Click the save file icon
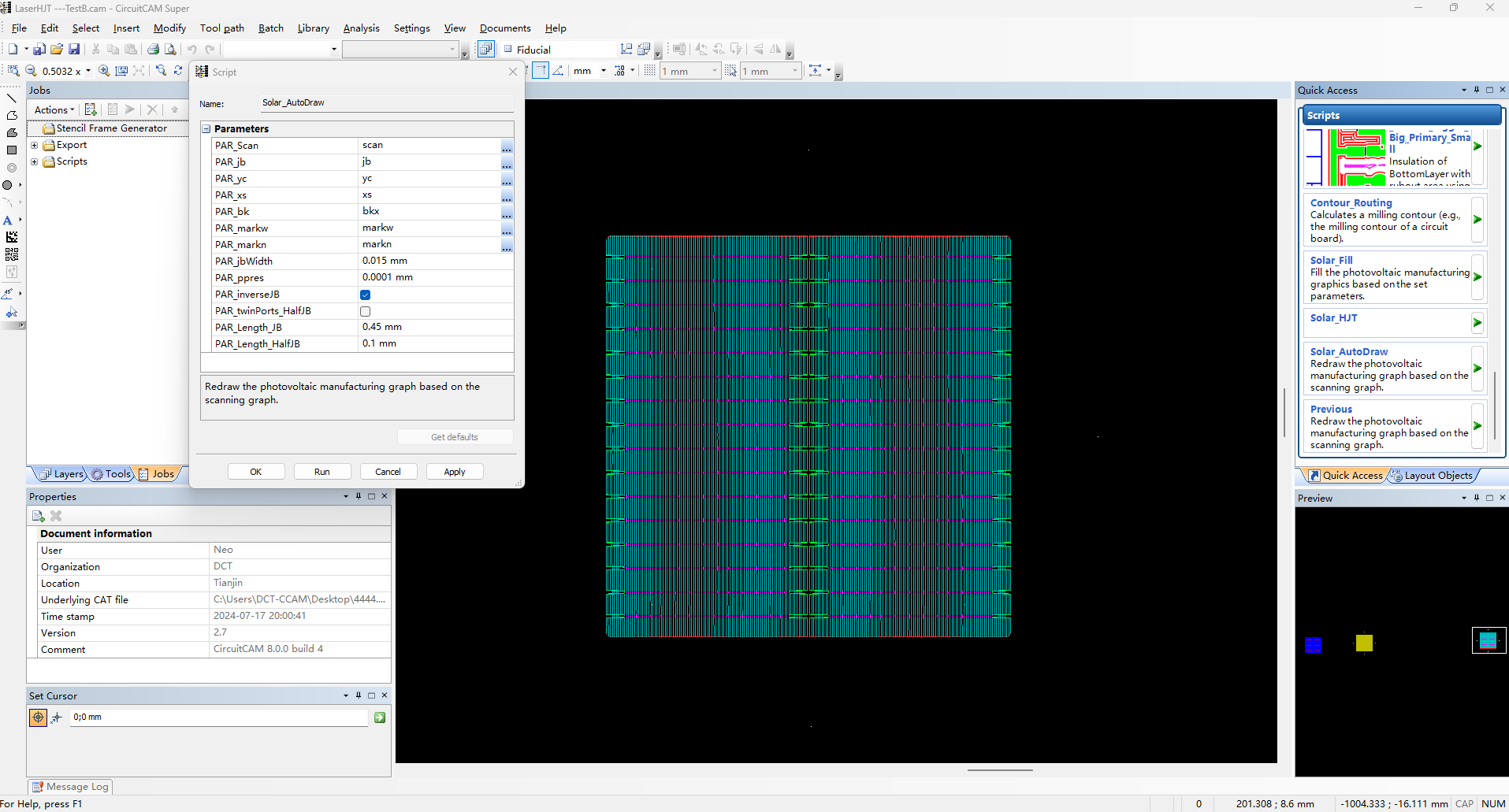Image resolution: width=1509 pixels, height=812 pixels. pos(74,49)
